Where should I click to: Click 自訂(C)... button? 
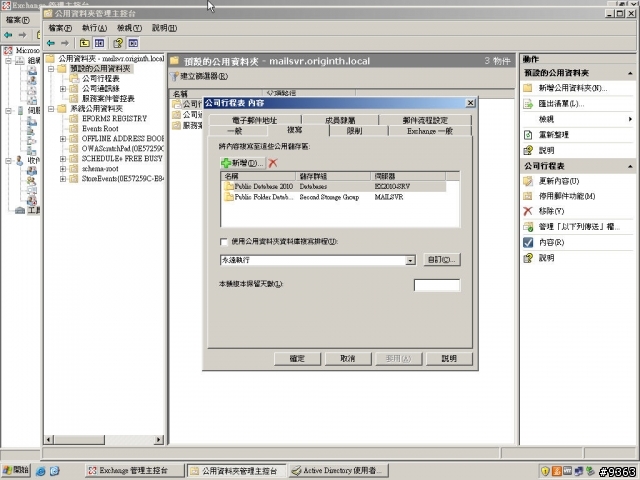click(442, 260)
